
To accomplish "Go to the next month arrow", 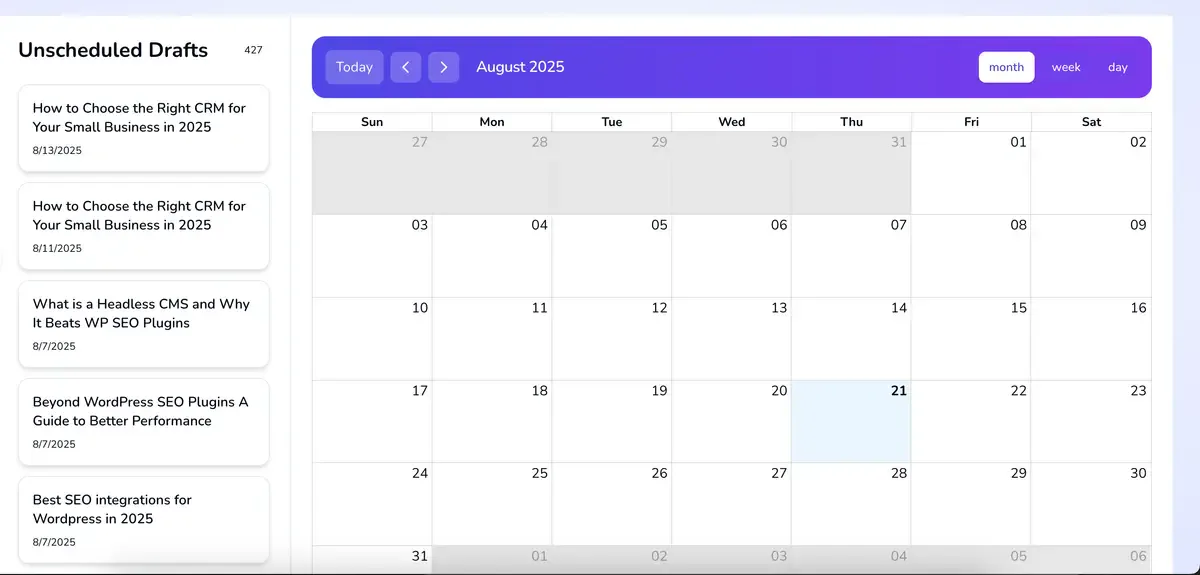I will pos(444,67).
